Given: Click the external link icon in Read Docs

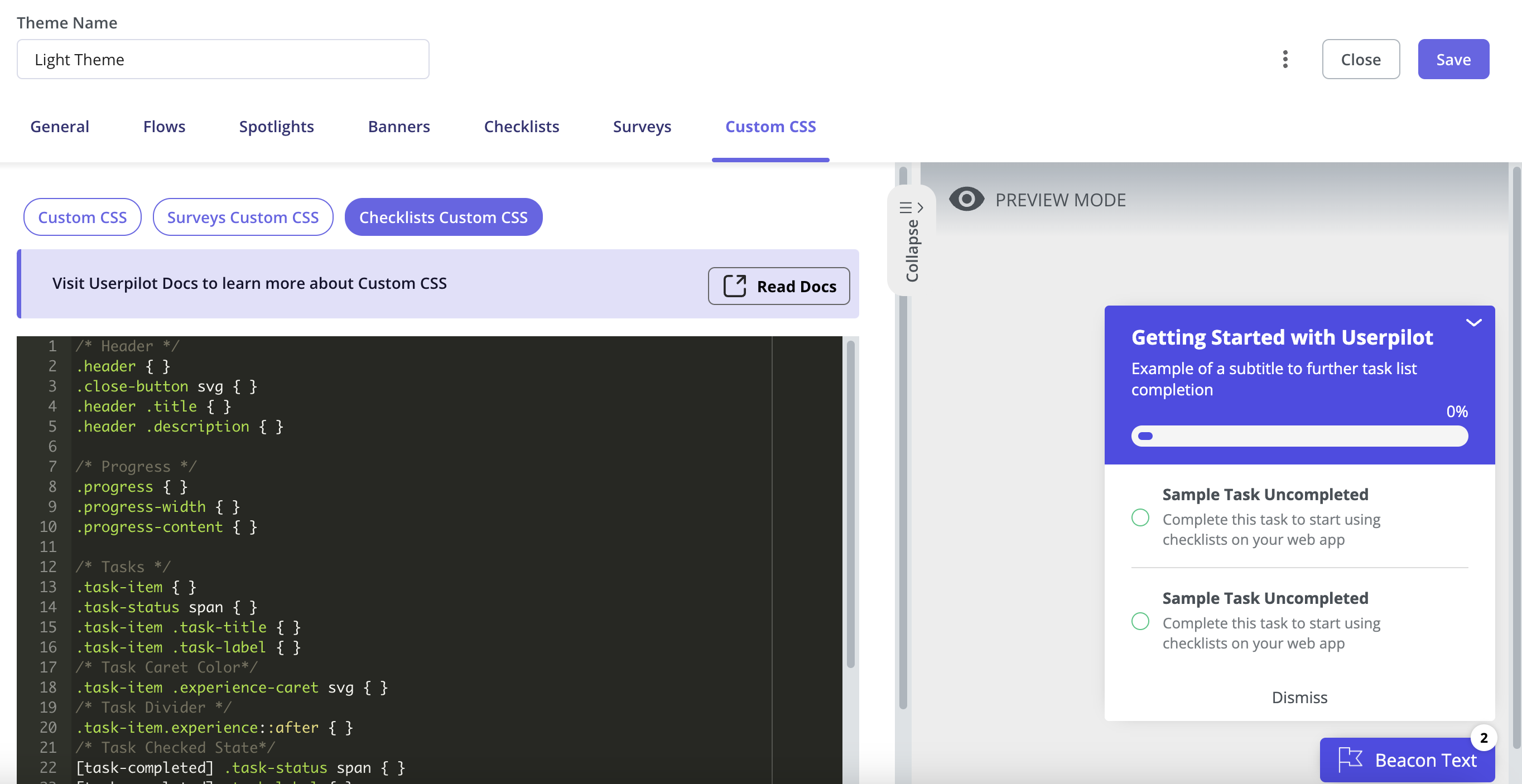Looking at the screenshot, I should point(734,286).
